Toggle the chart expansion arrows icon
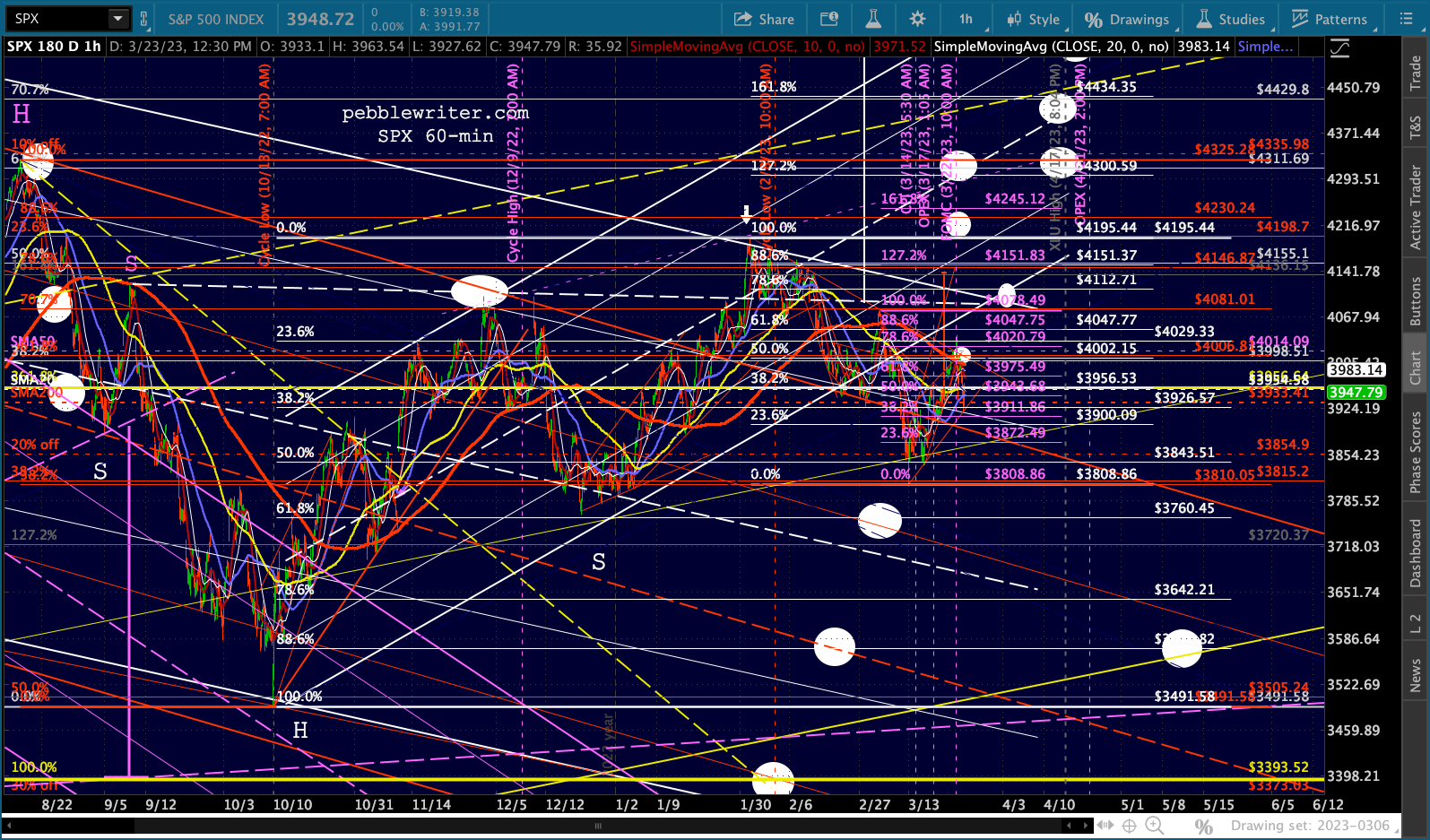The height and width of the screenshot is (840, 1430). 1105,826
